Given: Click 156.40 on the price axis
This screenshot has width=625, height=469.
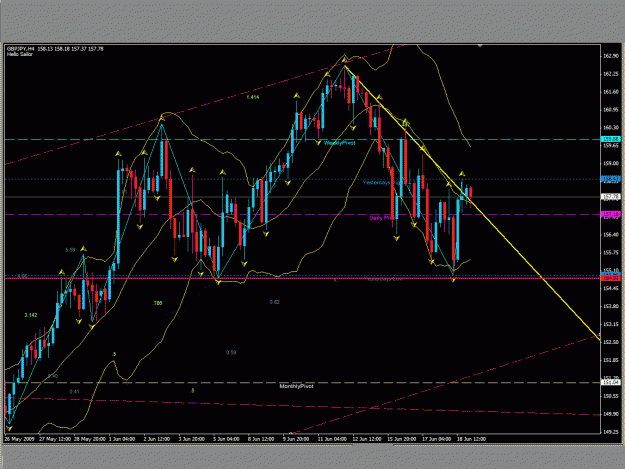Looking at the screenshot, I should click(611, 235).
